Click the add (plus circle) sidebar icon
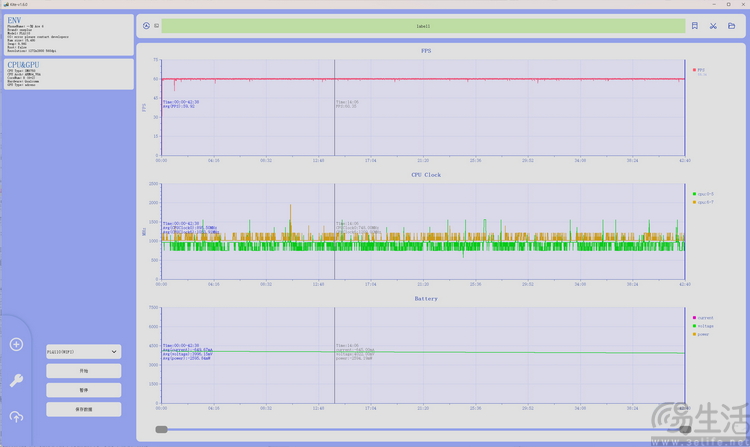 (x=16, y=345)
